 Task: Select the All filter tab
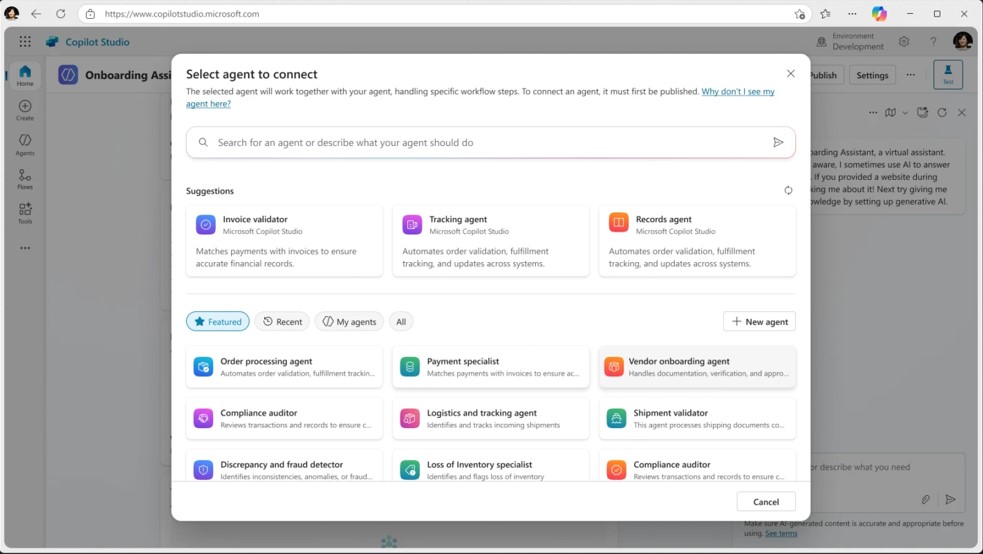pyautogui.click(x=401, y=321)
